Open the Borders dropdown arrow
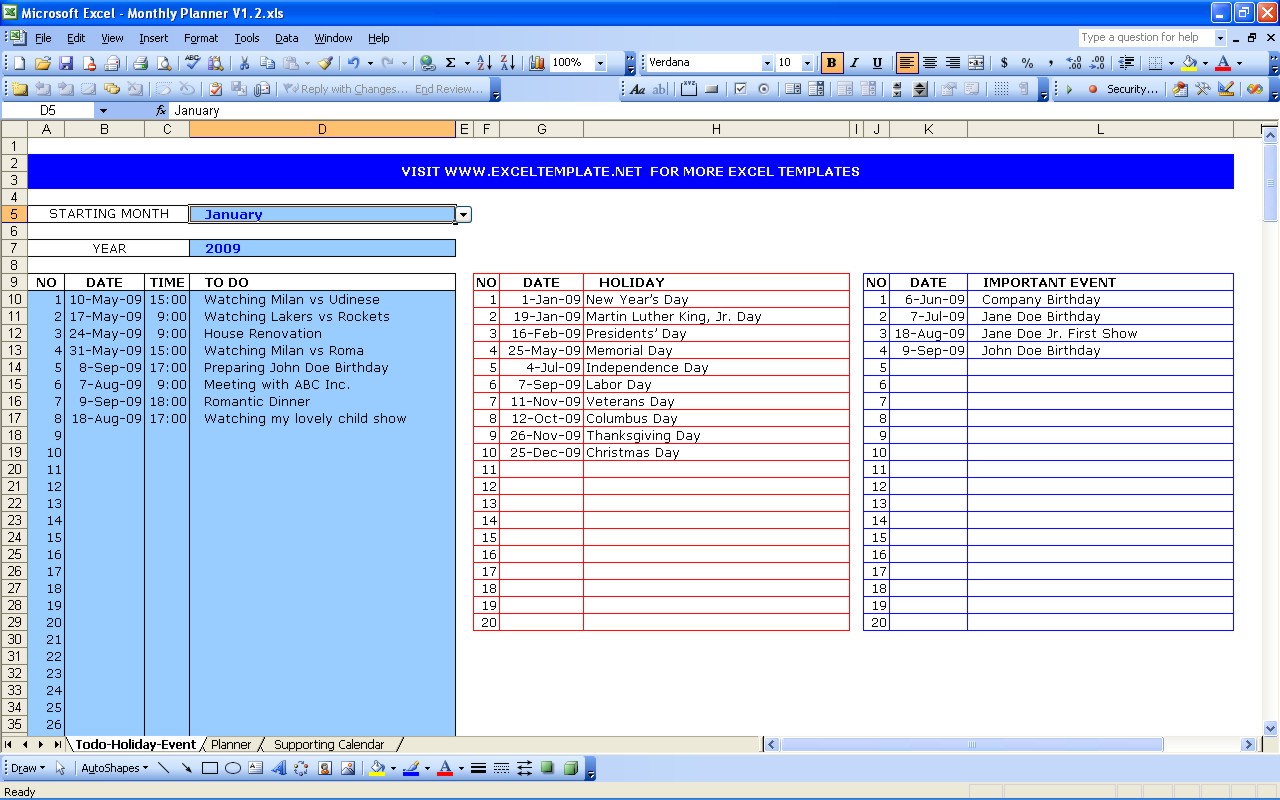 click(1171, 63)
